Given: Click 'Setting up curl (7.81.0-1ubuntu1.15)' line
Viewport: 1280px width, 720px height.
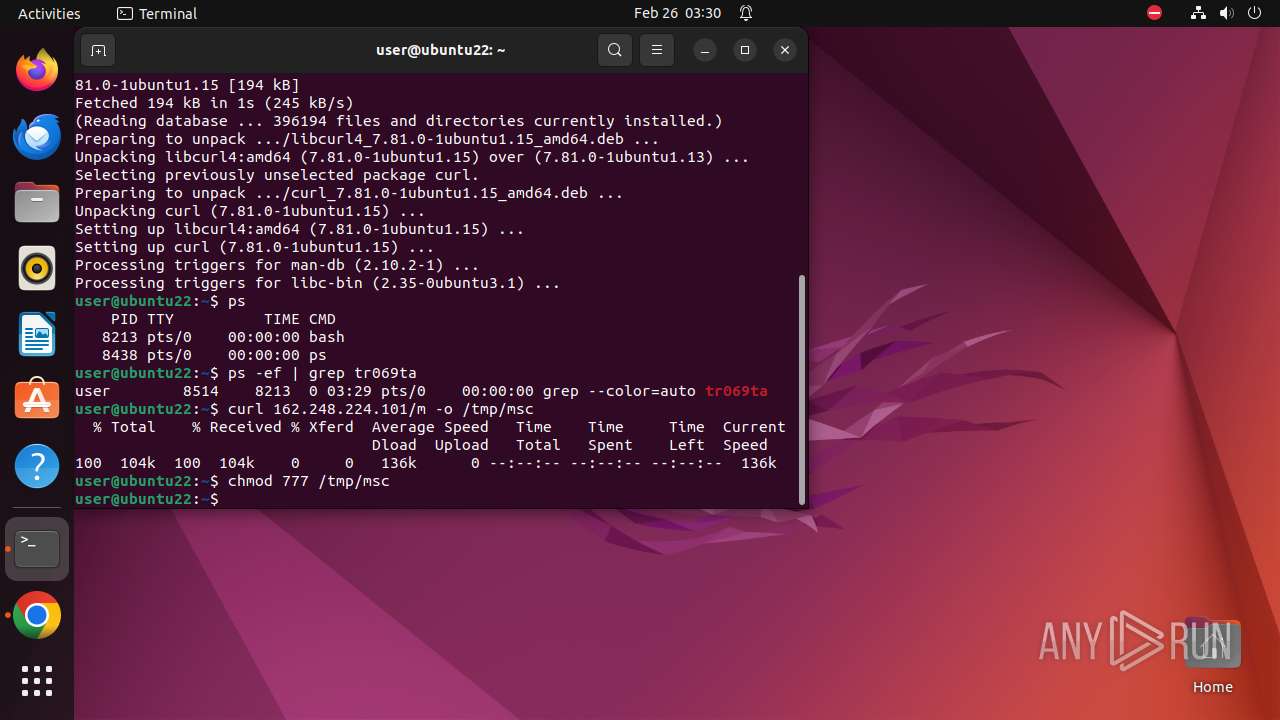Looking at the screenshot, I should tap(254, 247).
